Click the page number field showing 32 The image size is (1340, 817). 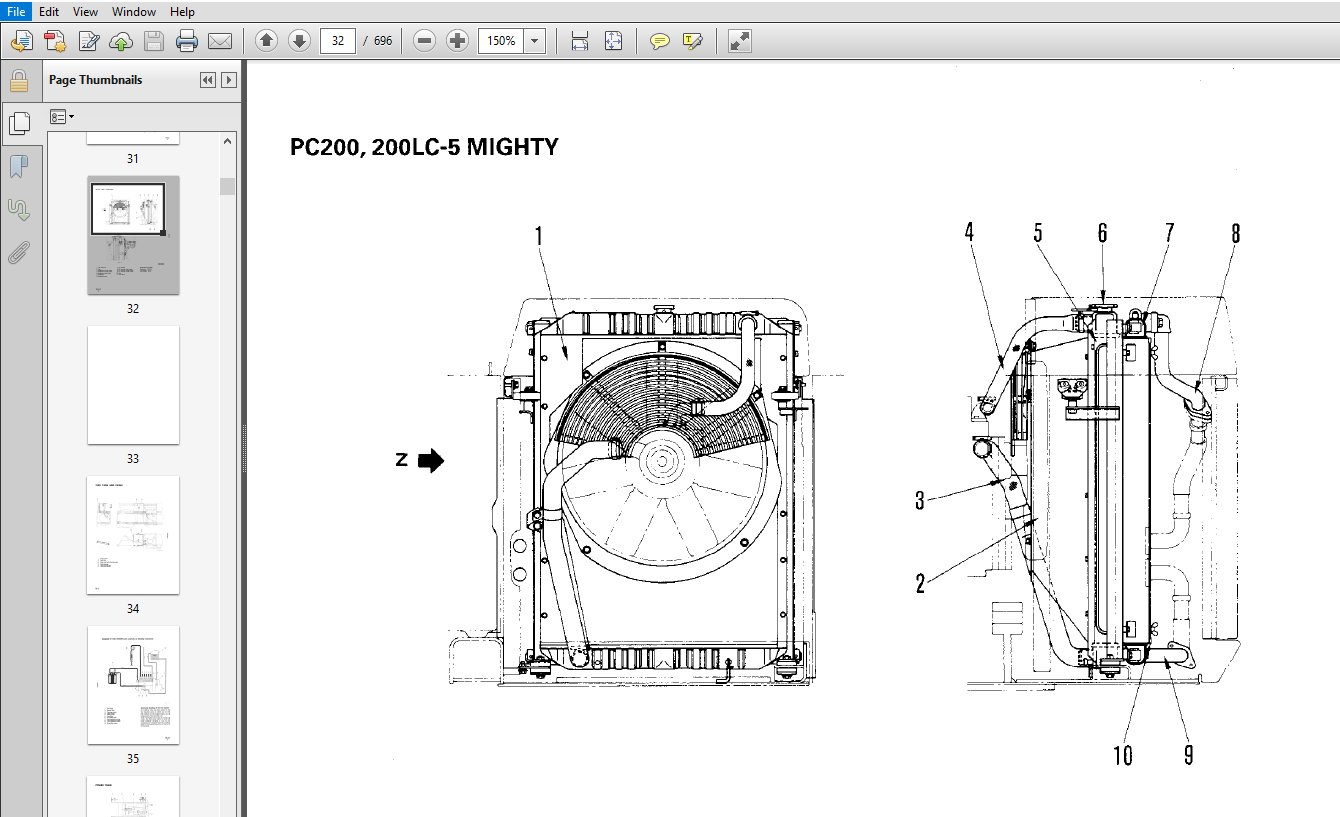[x=338, y=41]
